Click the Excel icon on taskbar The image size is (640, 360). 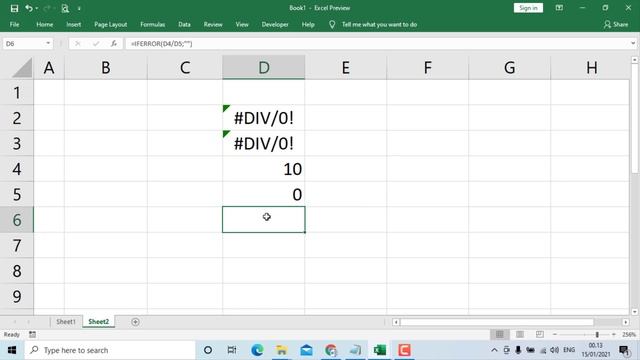[380, 350]
